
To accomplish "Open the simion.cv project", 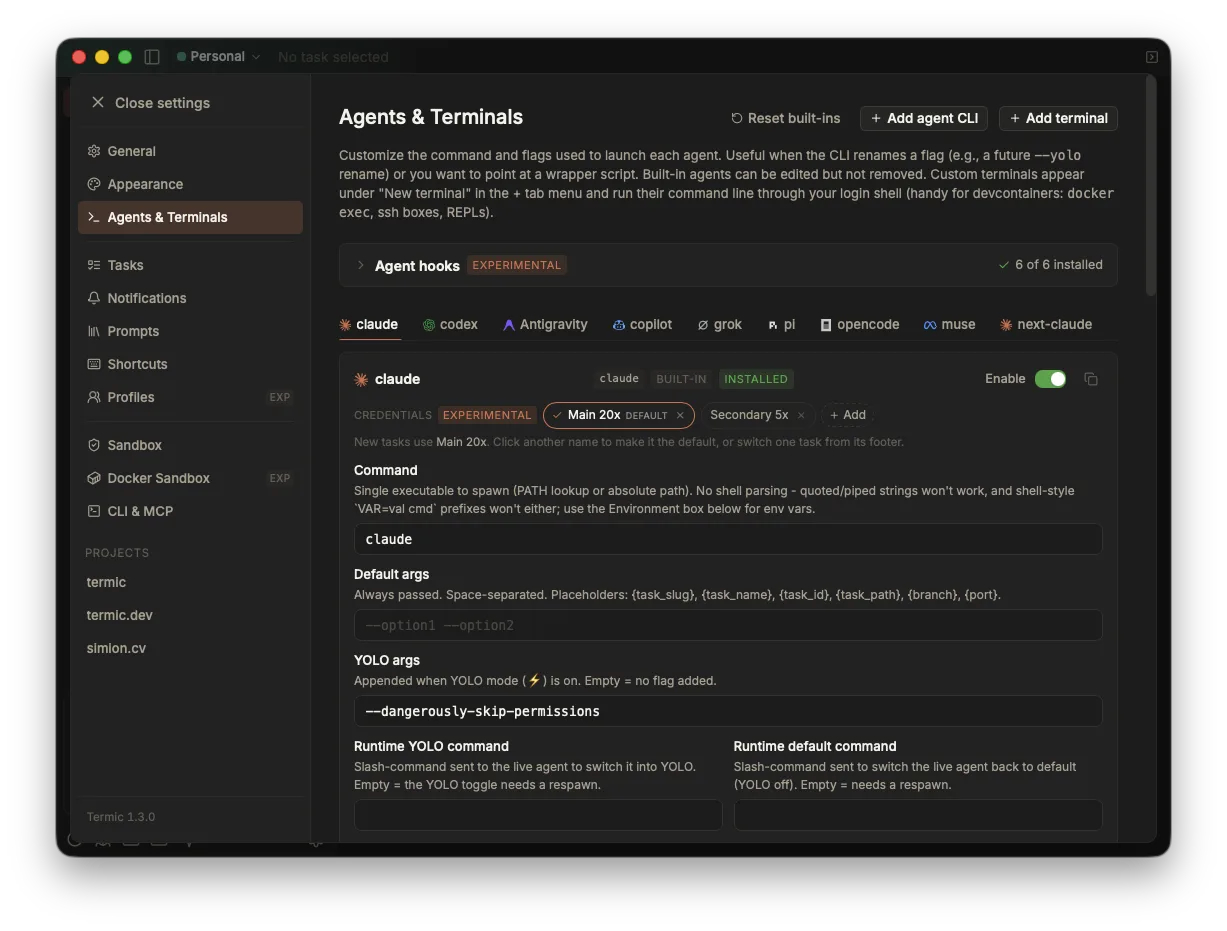I will click(116, 648).
